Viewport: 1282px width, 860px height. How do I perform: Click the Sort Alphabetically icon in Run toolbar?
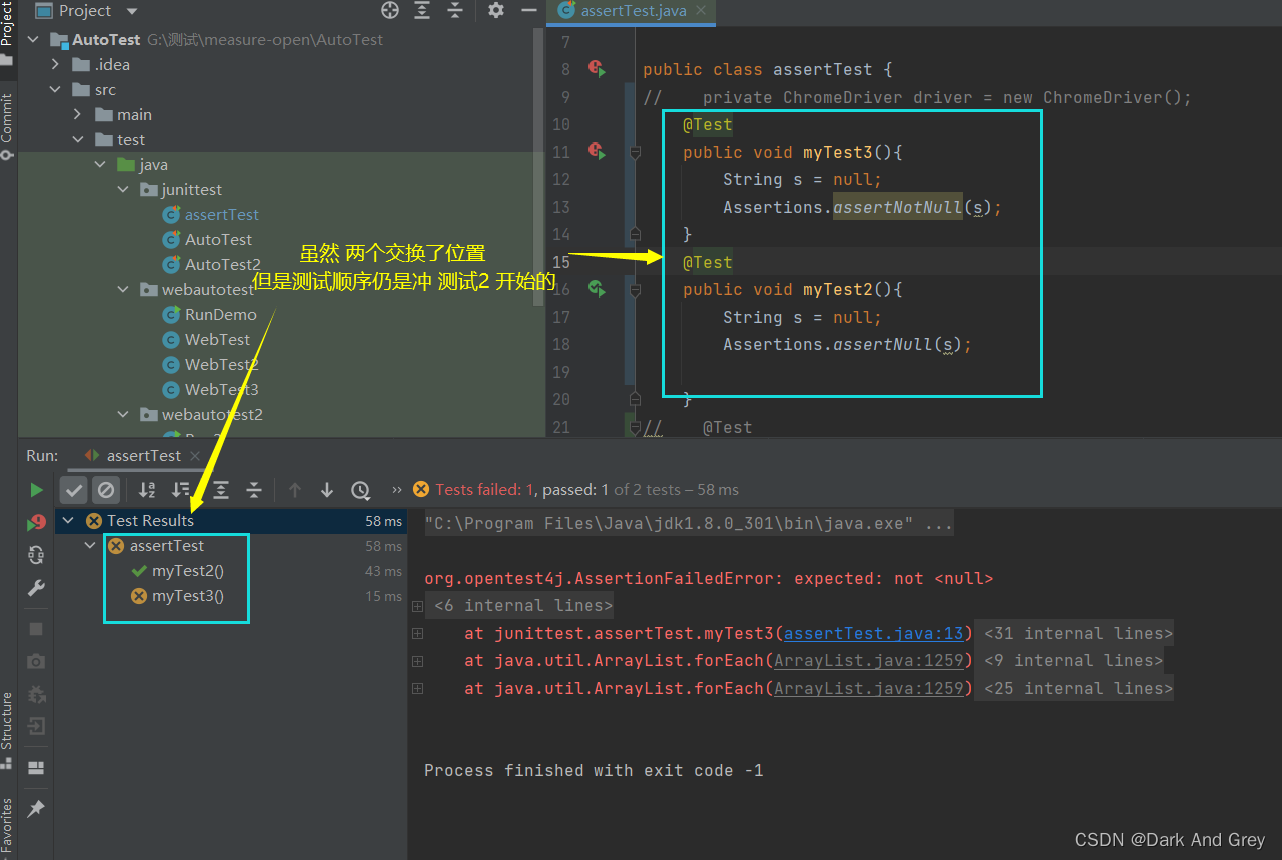(147, 490)
